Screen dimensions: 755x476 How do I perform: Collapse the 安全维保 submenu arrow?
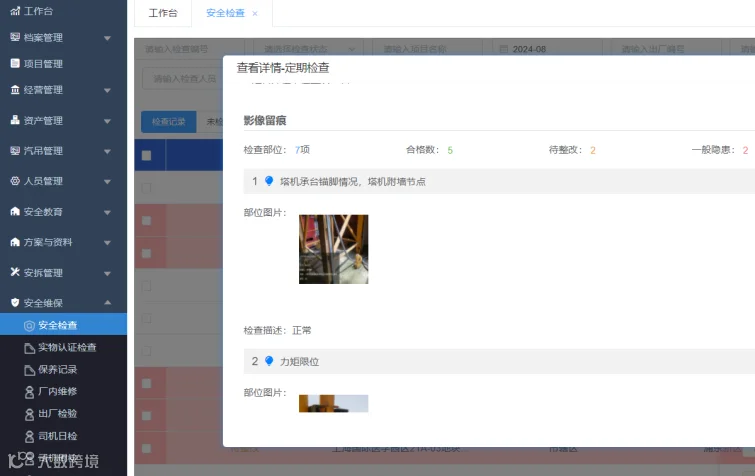click(x=107, y=303)
